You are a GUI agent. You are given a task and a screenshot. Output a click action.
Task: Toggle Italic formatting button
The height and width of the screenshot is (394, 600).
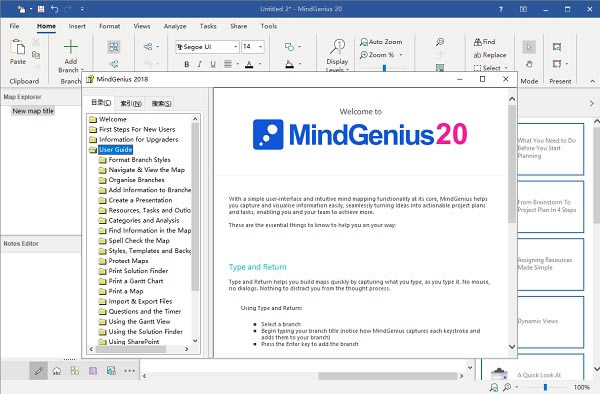(x=199, y=64)
